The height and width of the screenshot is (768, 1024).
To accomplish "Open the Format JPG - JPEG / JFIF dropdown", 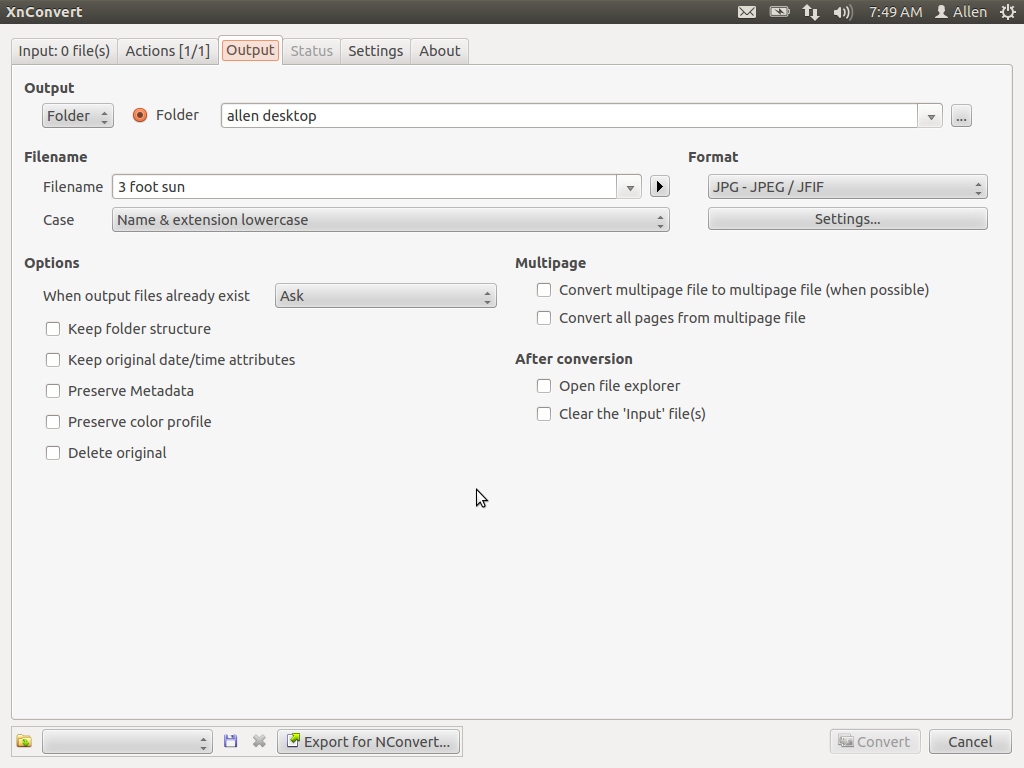I will (x=848, y=187).
